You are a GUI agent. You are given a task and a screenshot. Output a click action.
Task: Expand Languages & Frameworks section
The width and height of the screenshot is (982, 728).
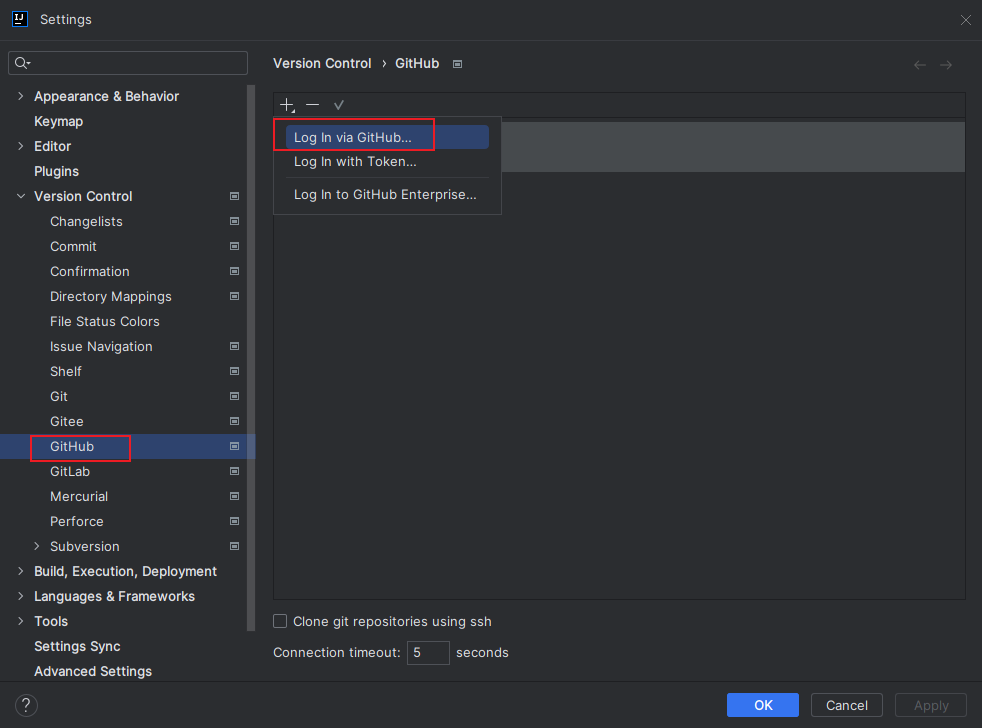click(21, 596)
